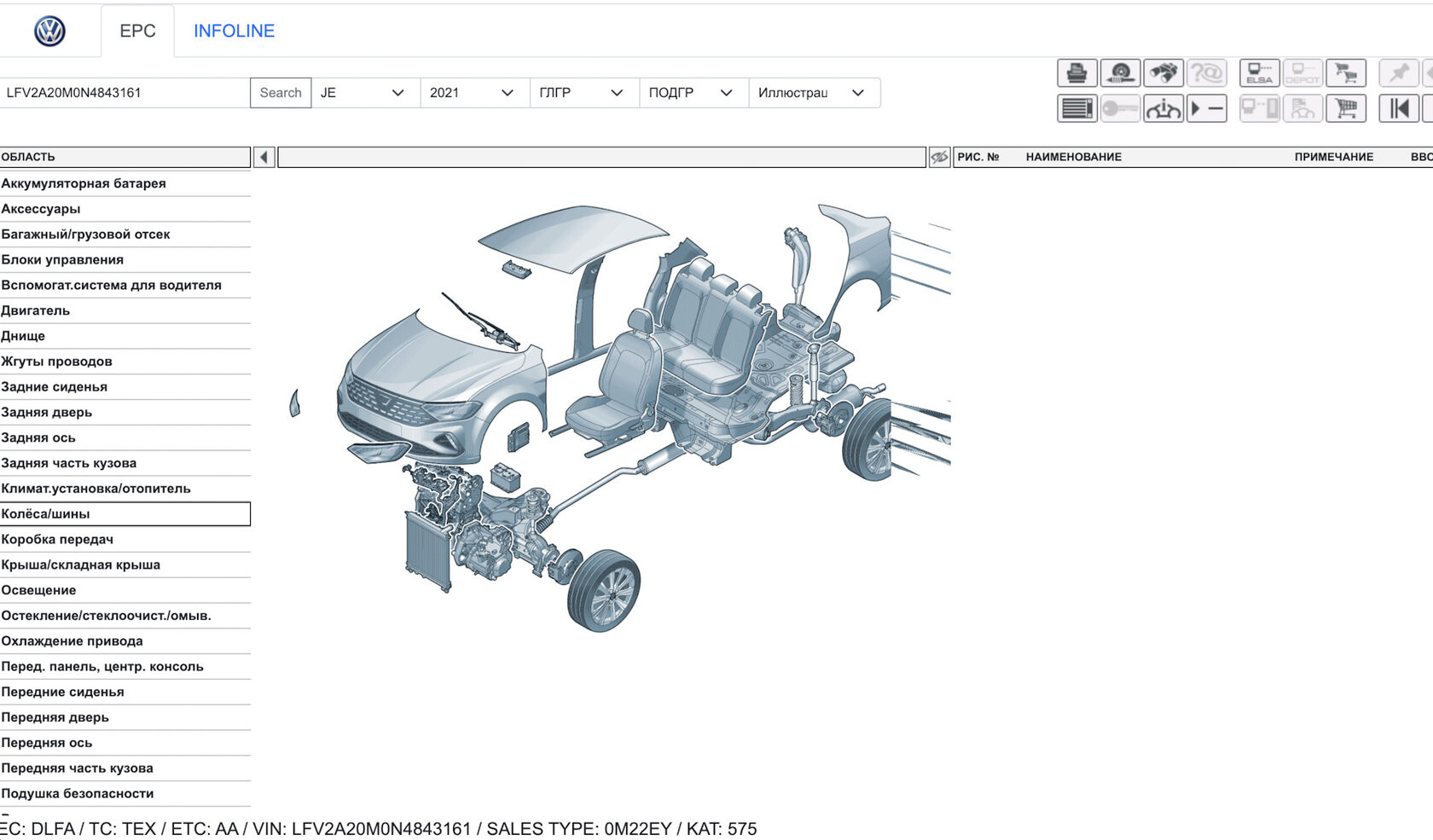1433x840 pixels.
Task: Select Двигатель in the area list
Action: tap(36, 310)
